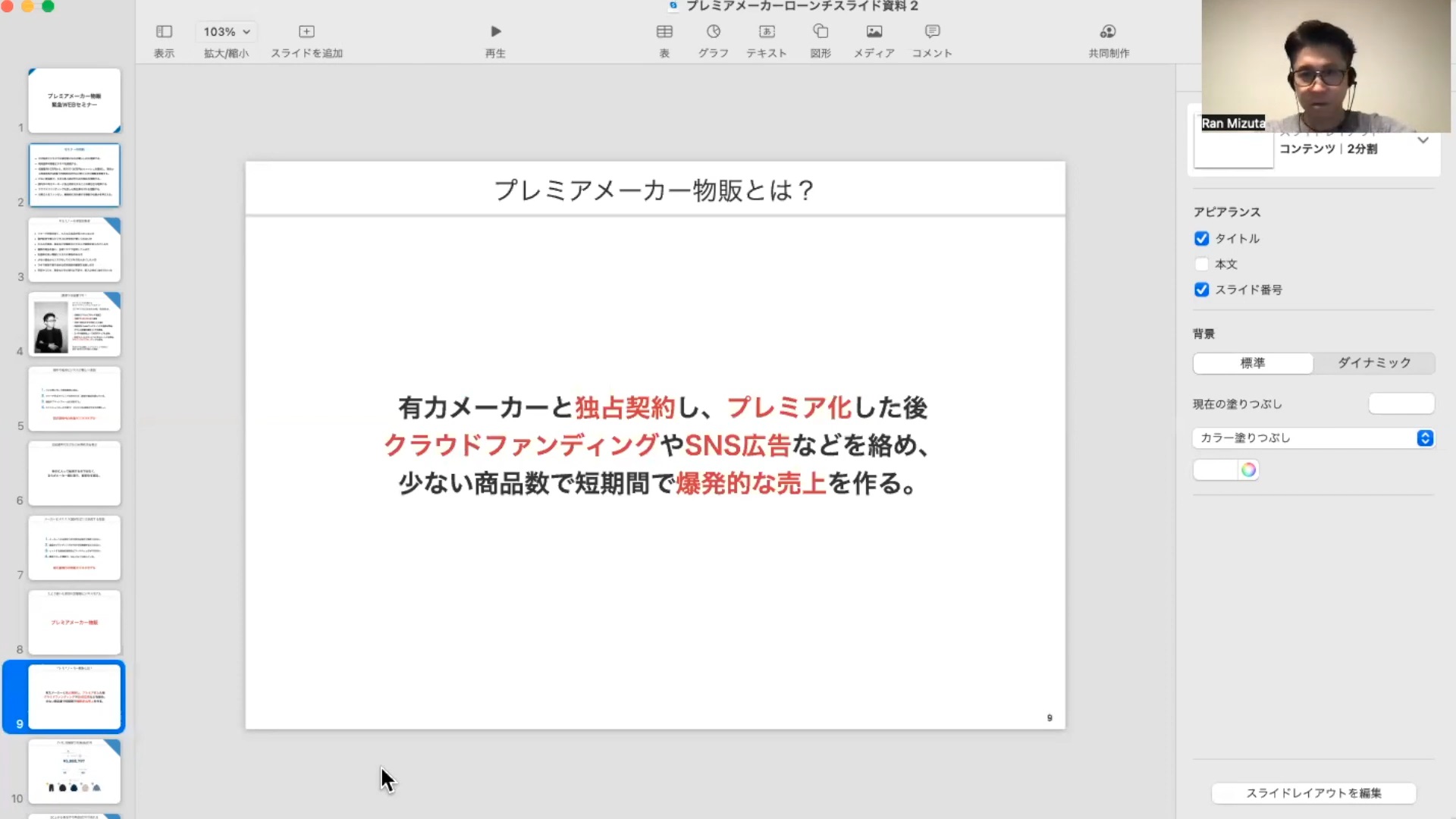Select slide 1 thumbnail

pyautogui.click(x=74, y=101)
